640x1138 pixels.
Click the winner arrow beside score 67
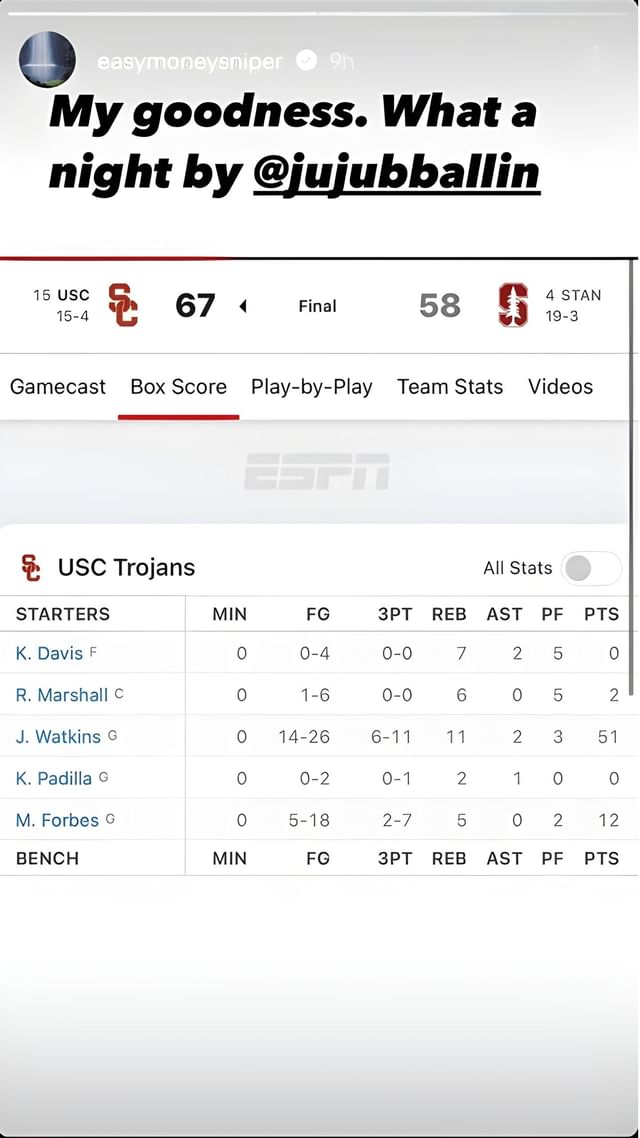pos(243,306)
